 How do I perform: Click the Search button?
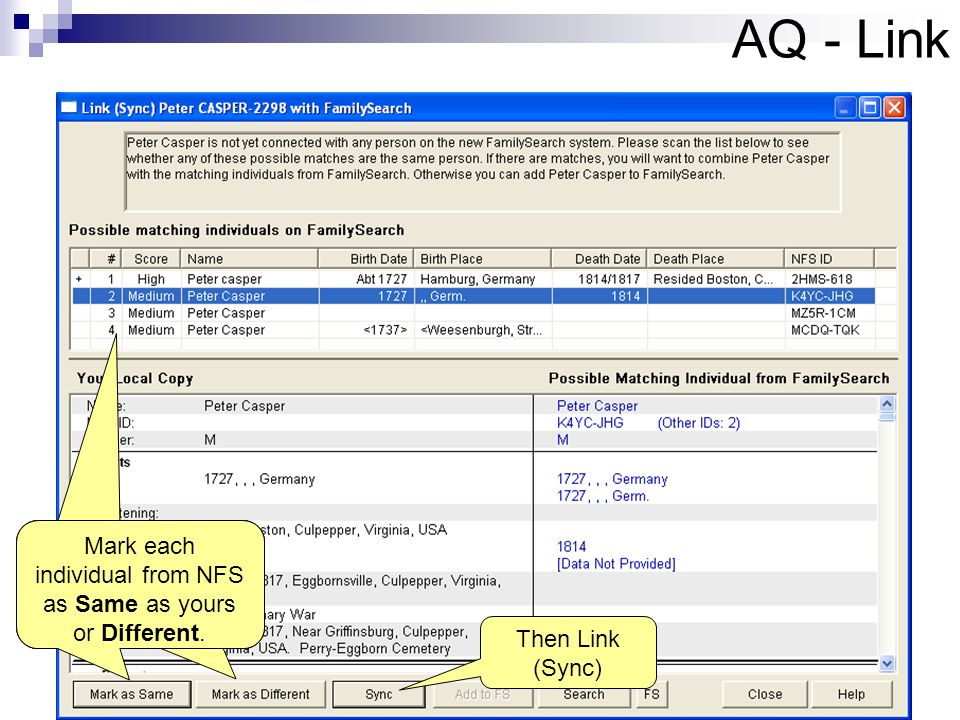[583, 694]
